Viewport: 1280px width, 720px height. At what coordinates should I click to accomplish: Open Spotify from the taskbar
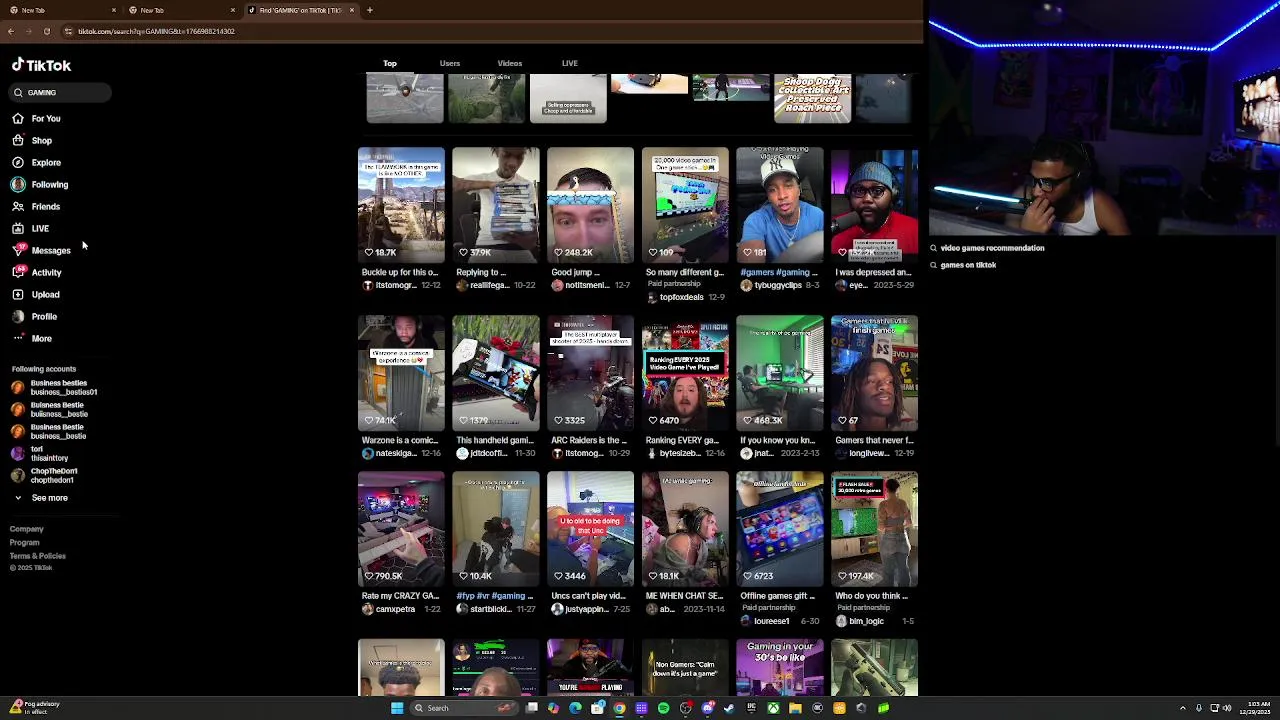click(x=663, y=708)
